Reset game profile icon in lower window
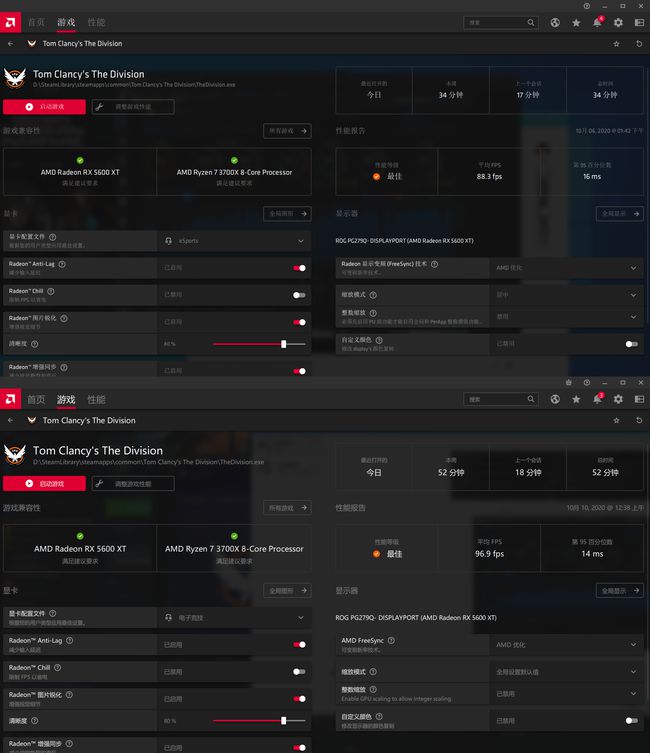 pos(639,420)
